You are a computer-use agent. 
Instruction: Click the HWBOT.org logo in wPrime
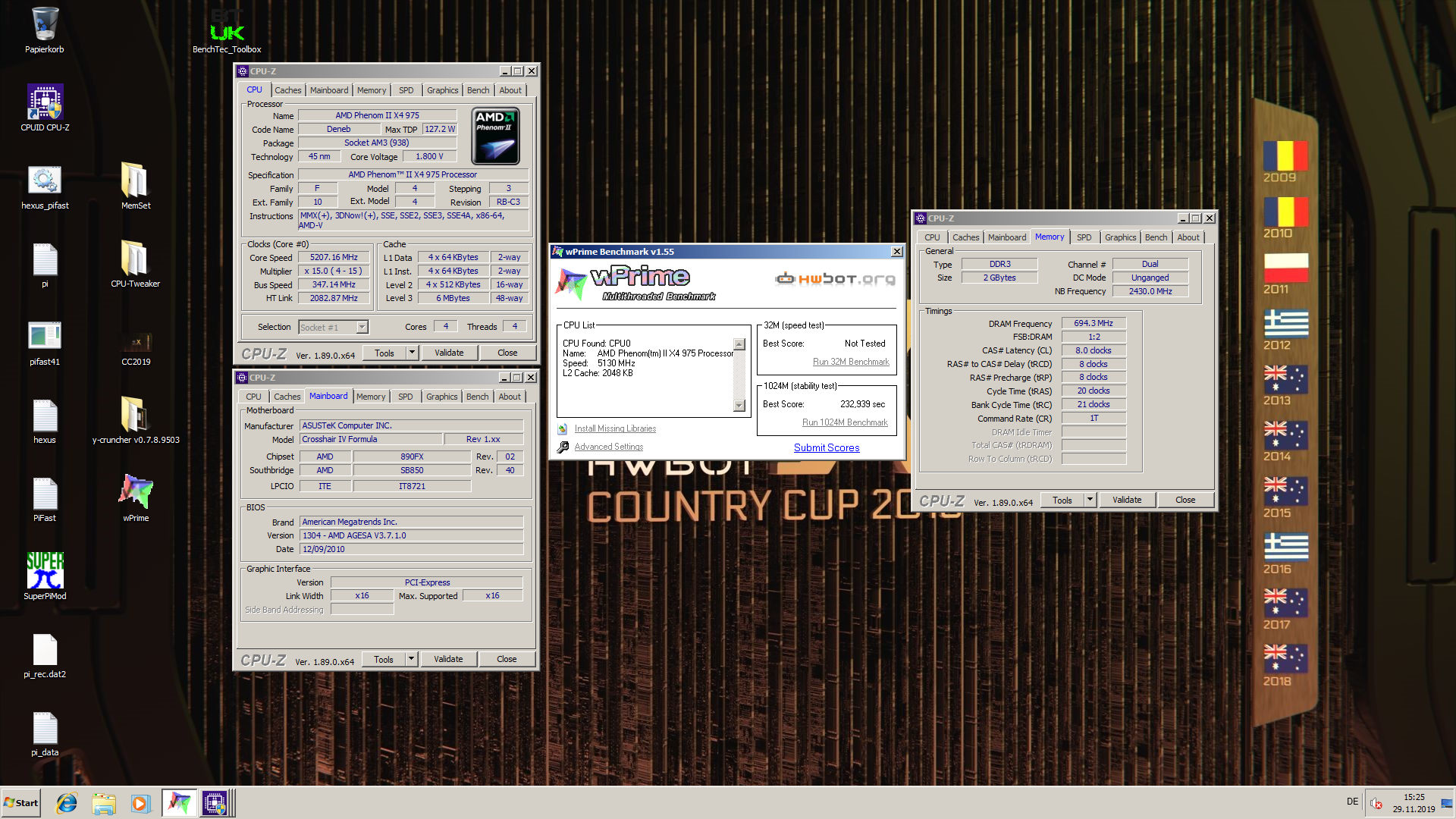[x=835, y=278]
